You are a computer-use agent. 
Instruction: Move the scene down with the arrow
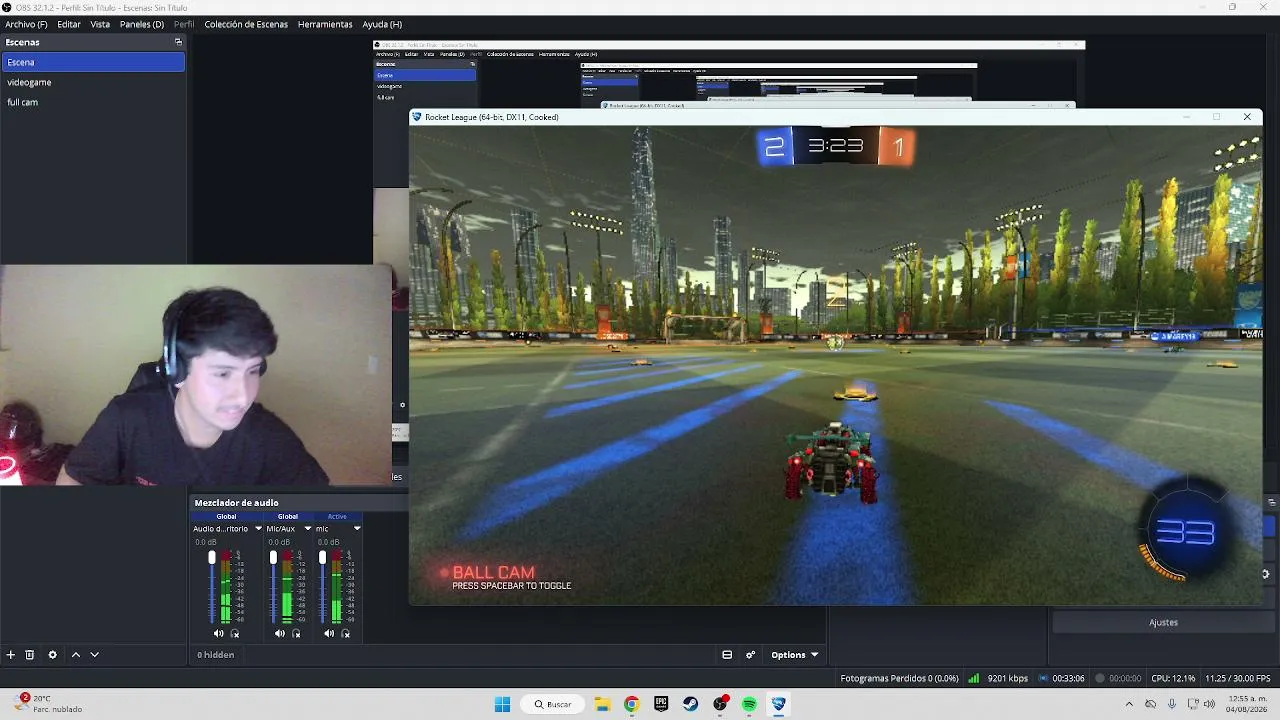[x=95, y=654]
